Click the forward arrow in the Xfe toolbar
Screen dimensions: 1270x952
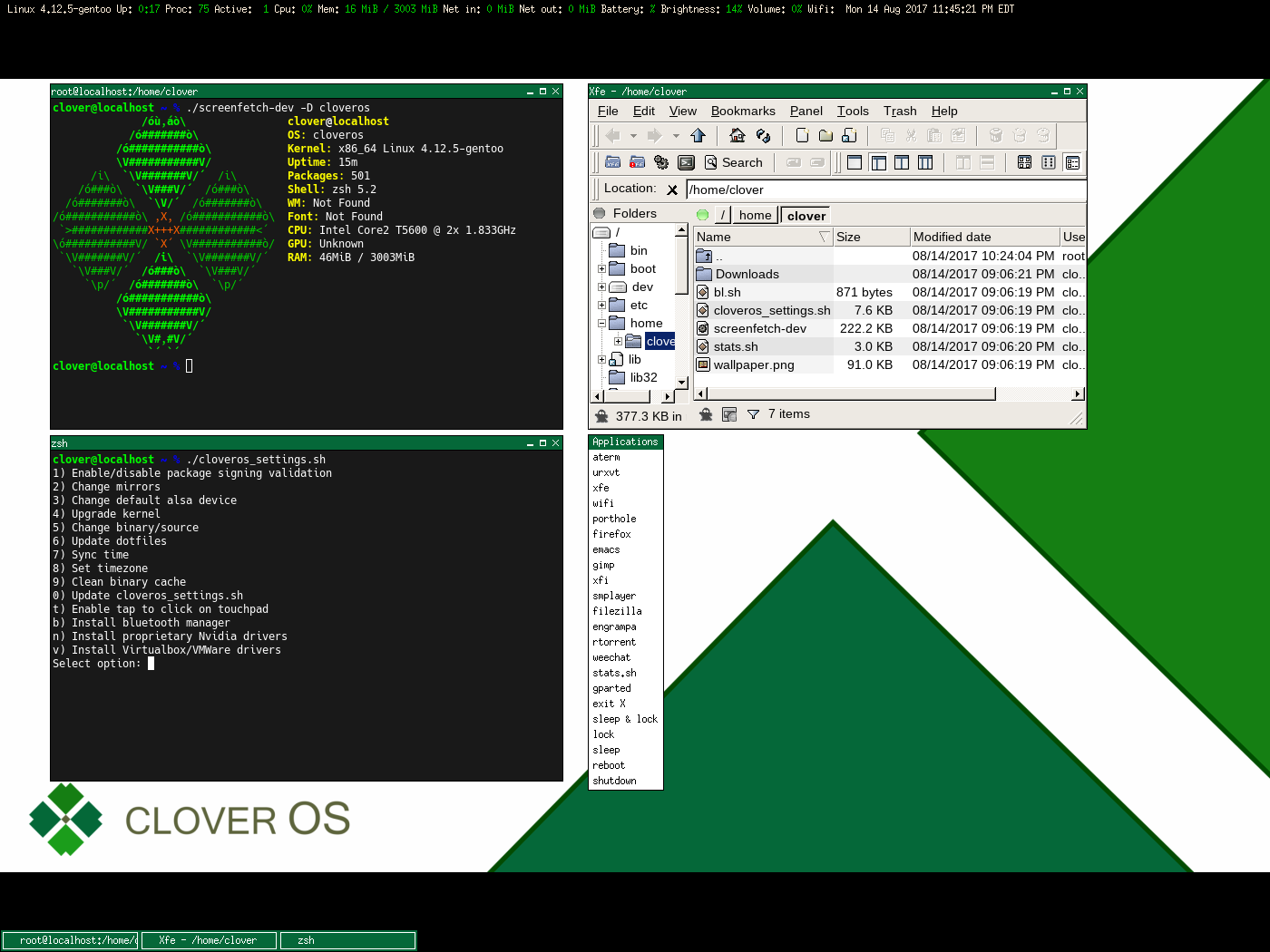click(654, 135)
